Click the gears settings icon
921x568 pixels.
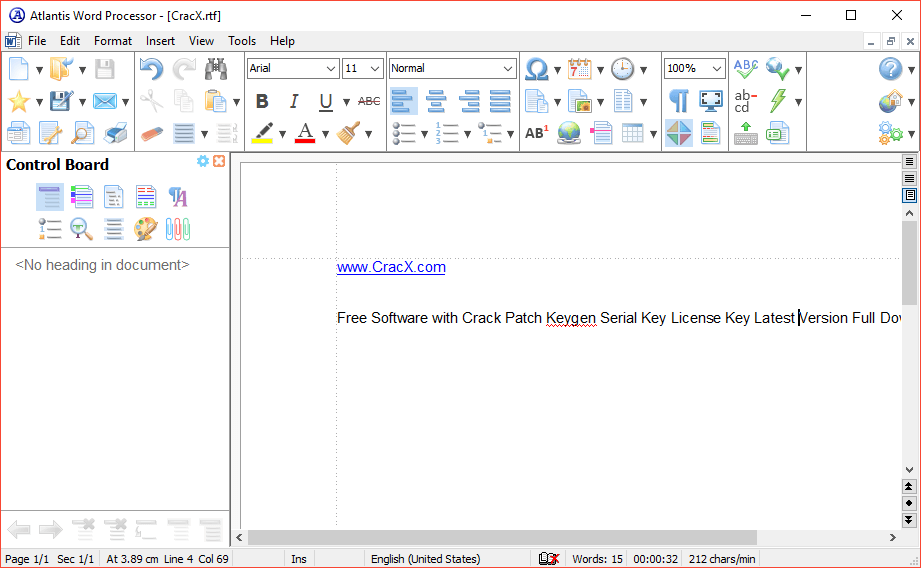890,133
